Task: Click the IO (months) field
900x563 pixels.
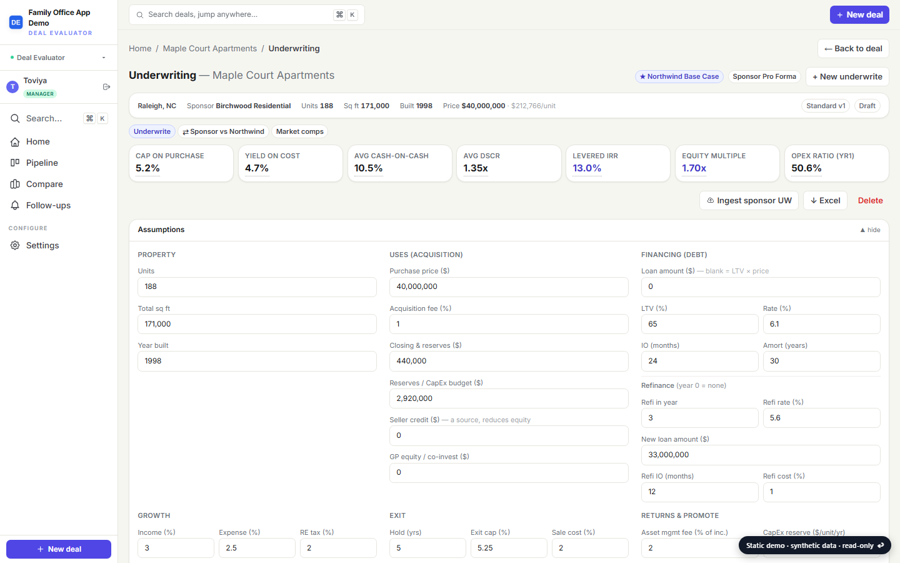Action: 700,361
